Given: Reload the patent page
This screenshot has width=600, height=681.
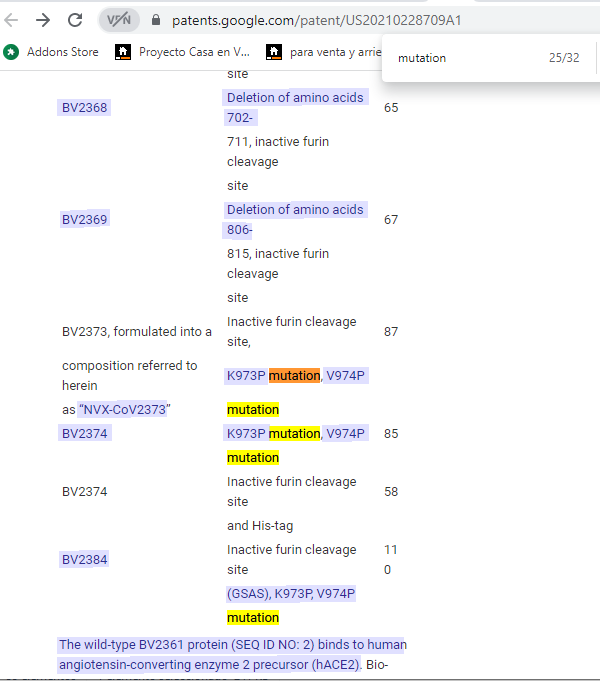Looking at the screenshot, I should [x=75, y=20].
